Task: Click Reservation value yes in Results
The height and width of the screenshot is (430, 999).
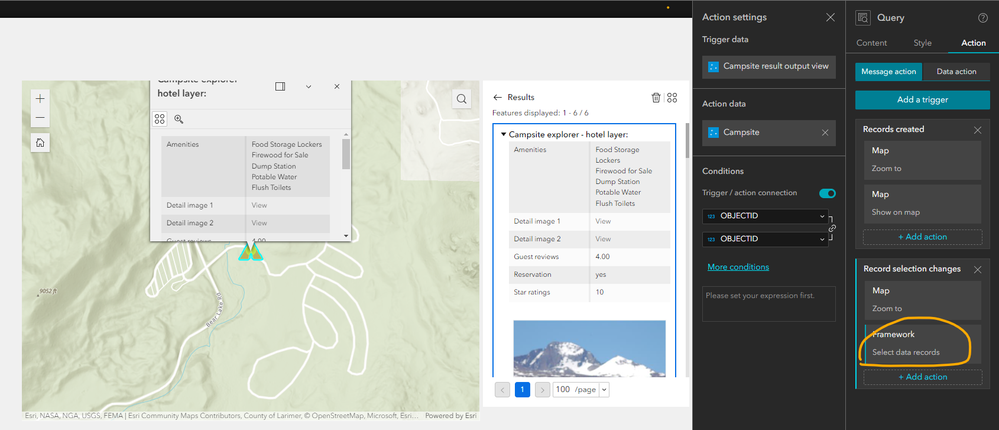Action: click(601, 275)
